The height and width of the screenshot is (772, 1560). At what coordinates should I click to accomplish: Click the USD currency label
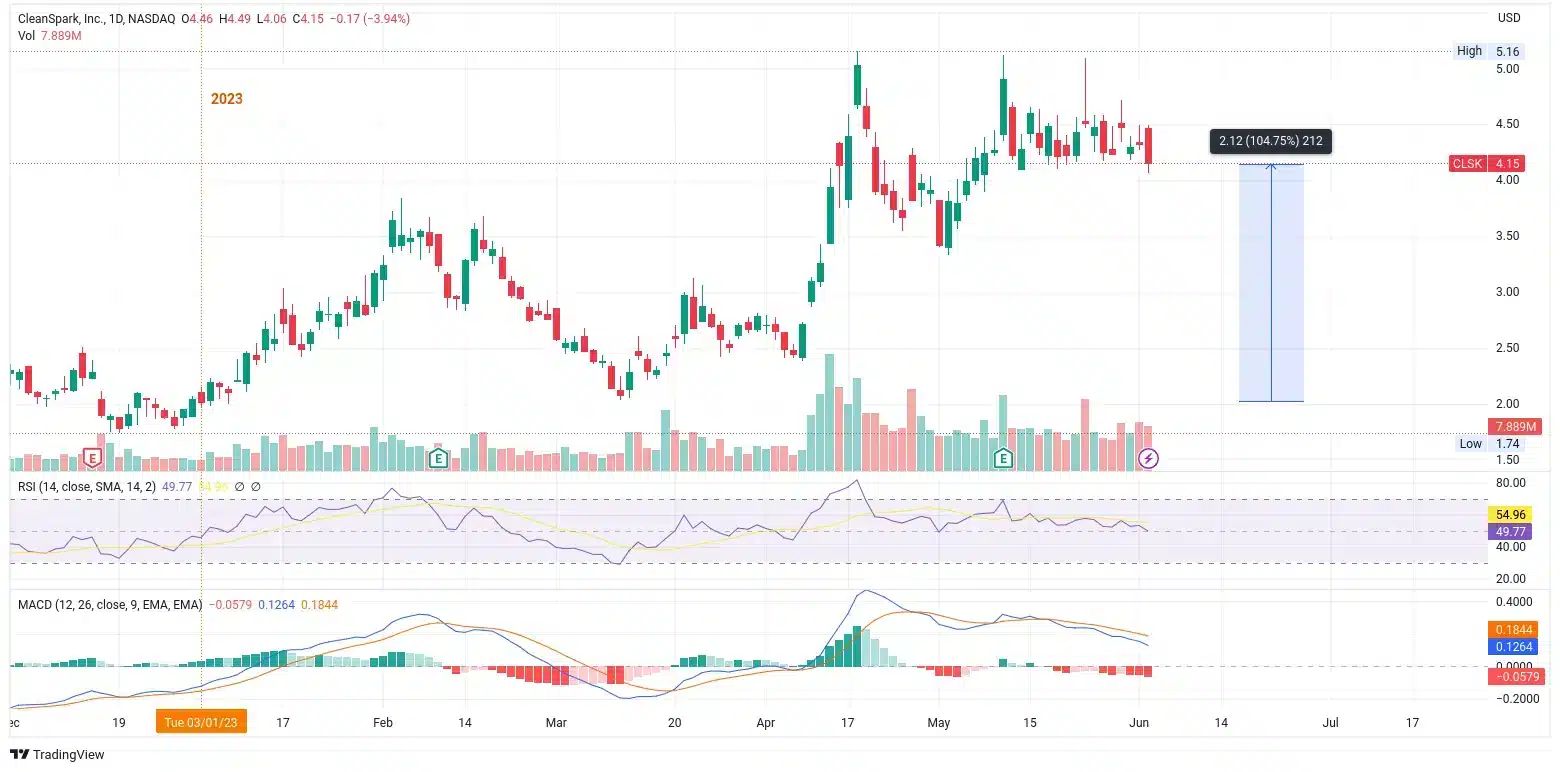tap(1508, 18)
